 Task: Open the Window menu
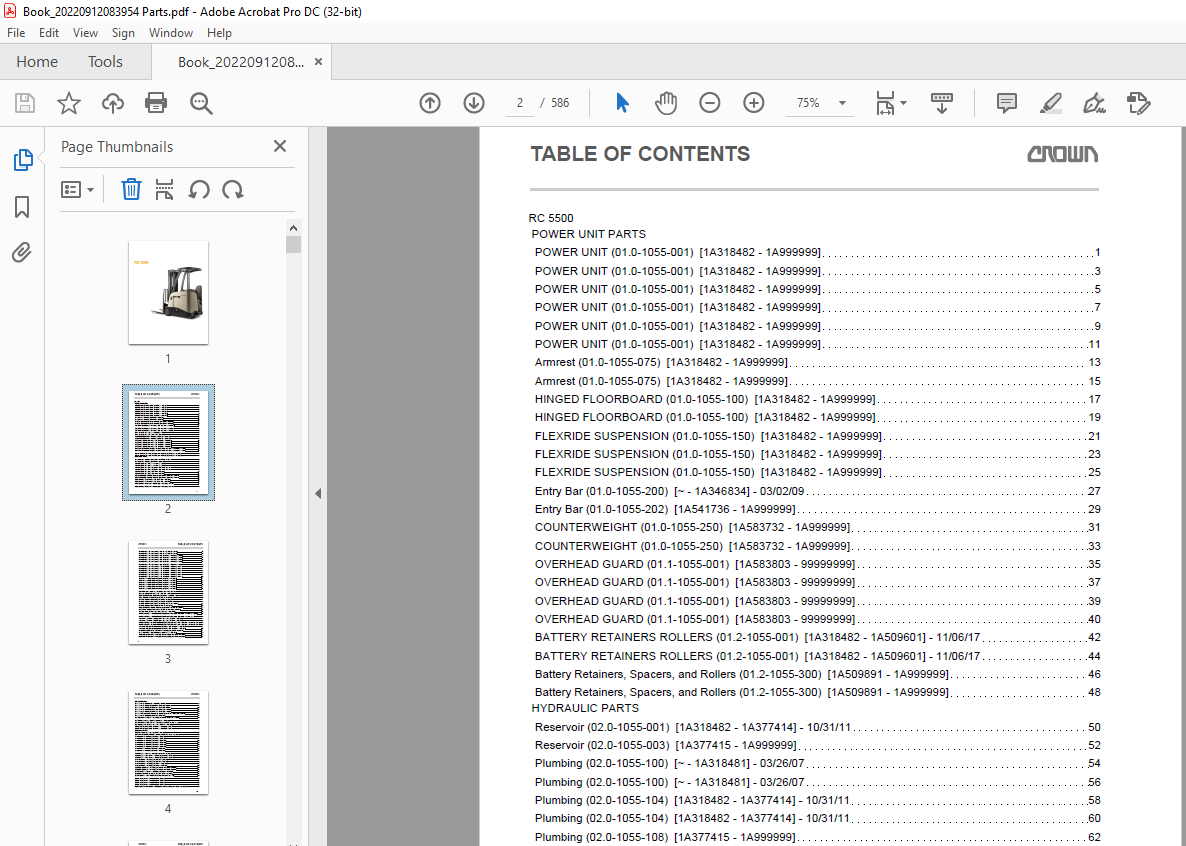[171, 33]
